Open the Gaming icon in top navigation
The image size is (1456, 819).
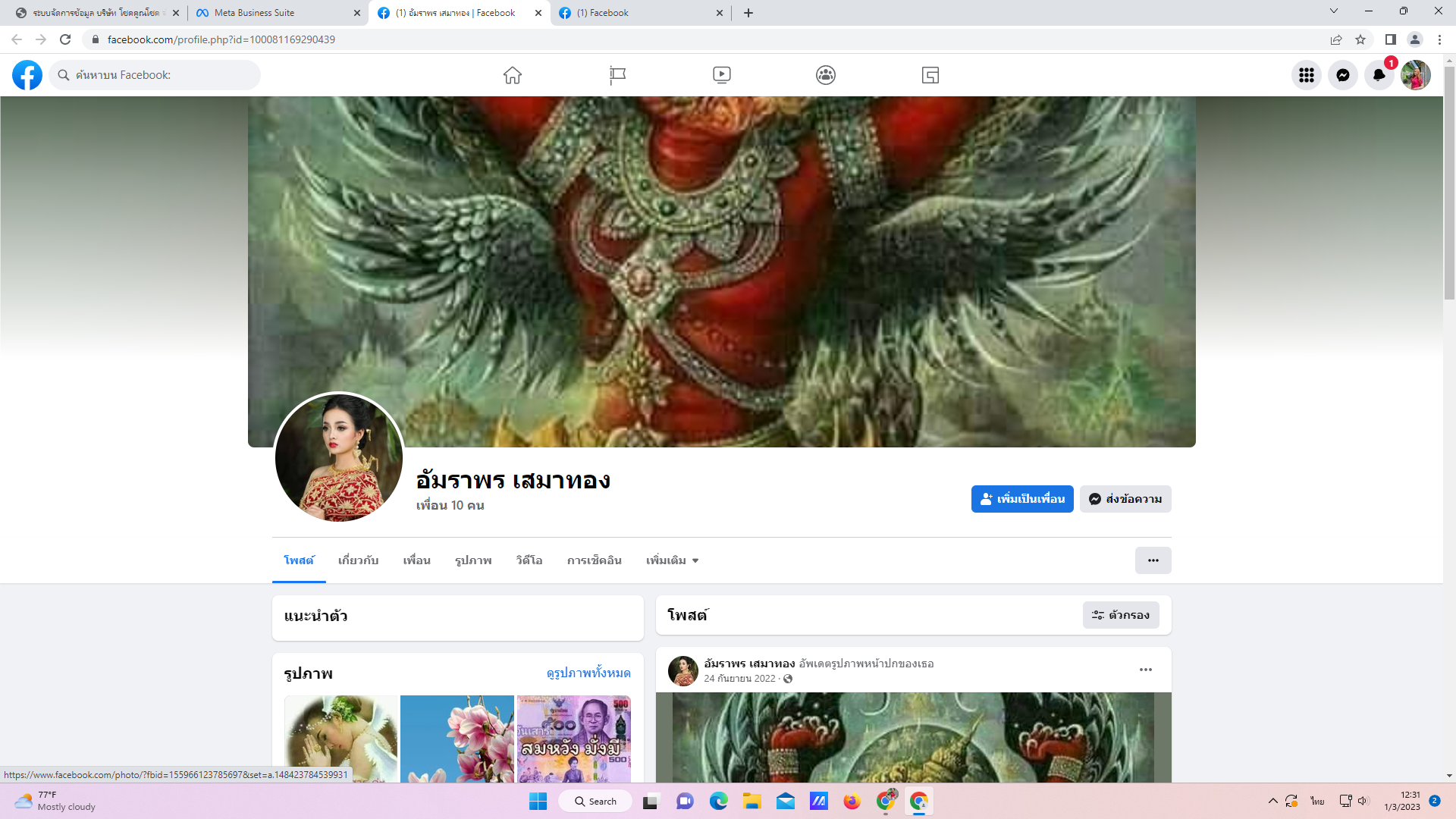[x=930, y=75]
